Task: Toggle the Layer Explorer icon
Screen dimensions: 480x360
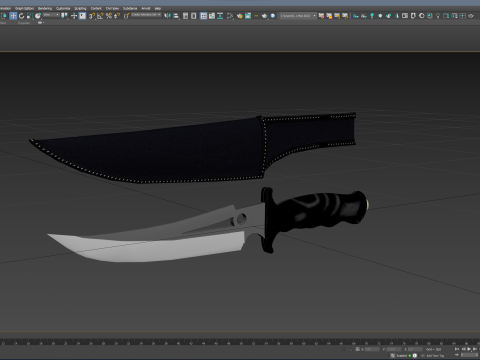Action: click(193, 16)
